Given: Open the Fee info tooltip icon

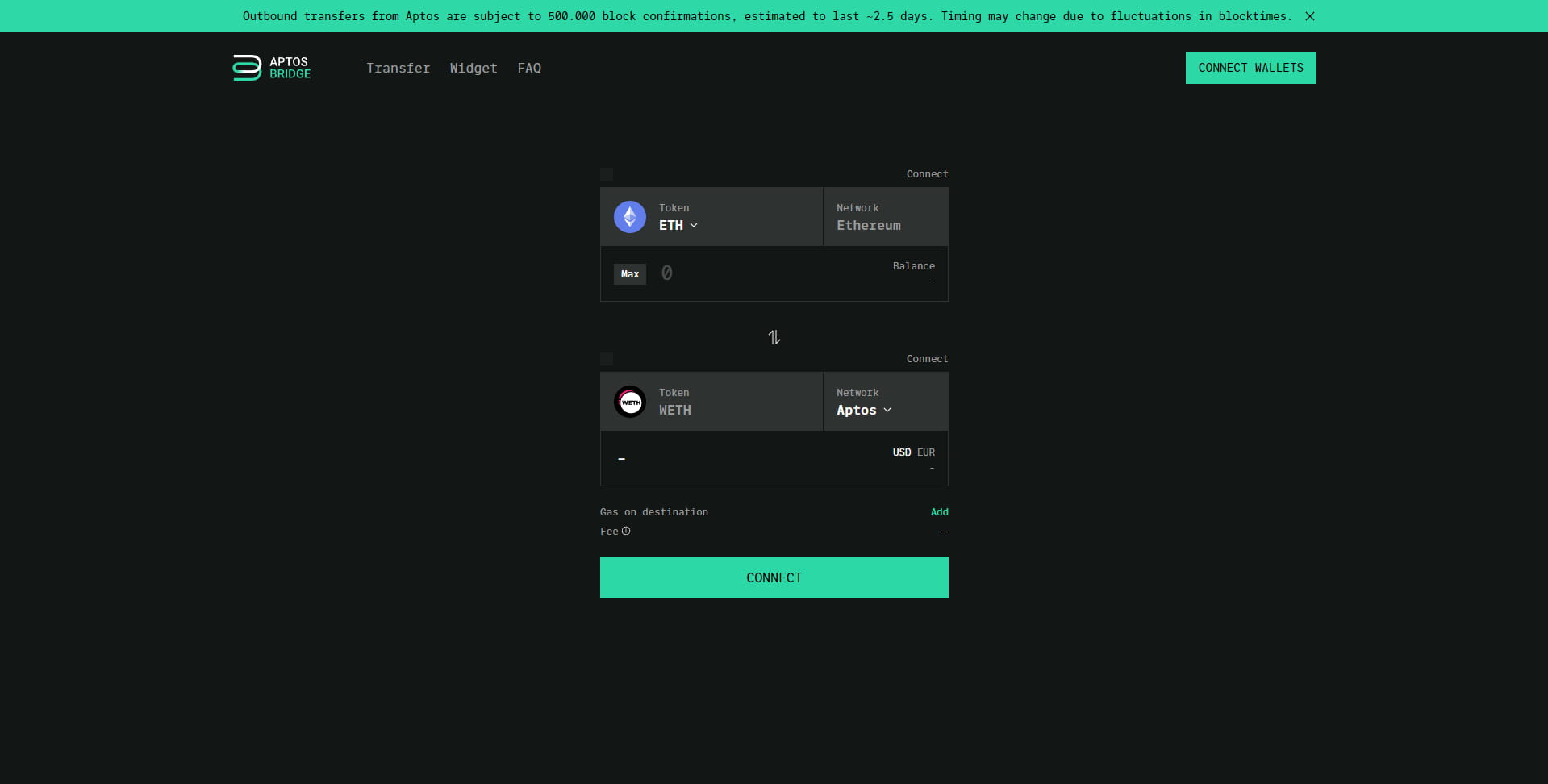Looking at the screenshot, I should tap(626, 531).
